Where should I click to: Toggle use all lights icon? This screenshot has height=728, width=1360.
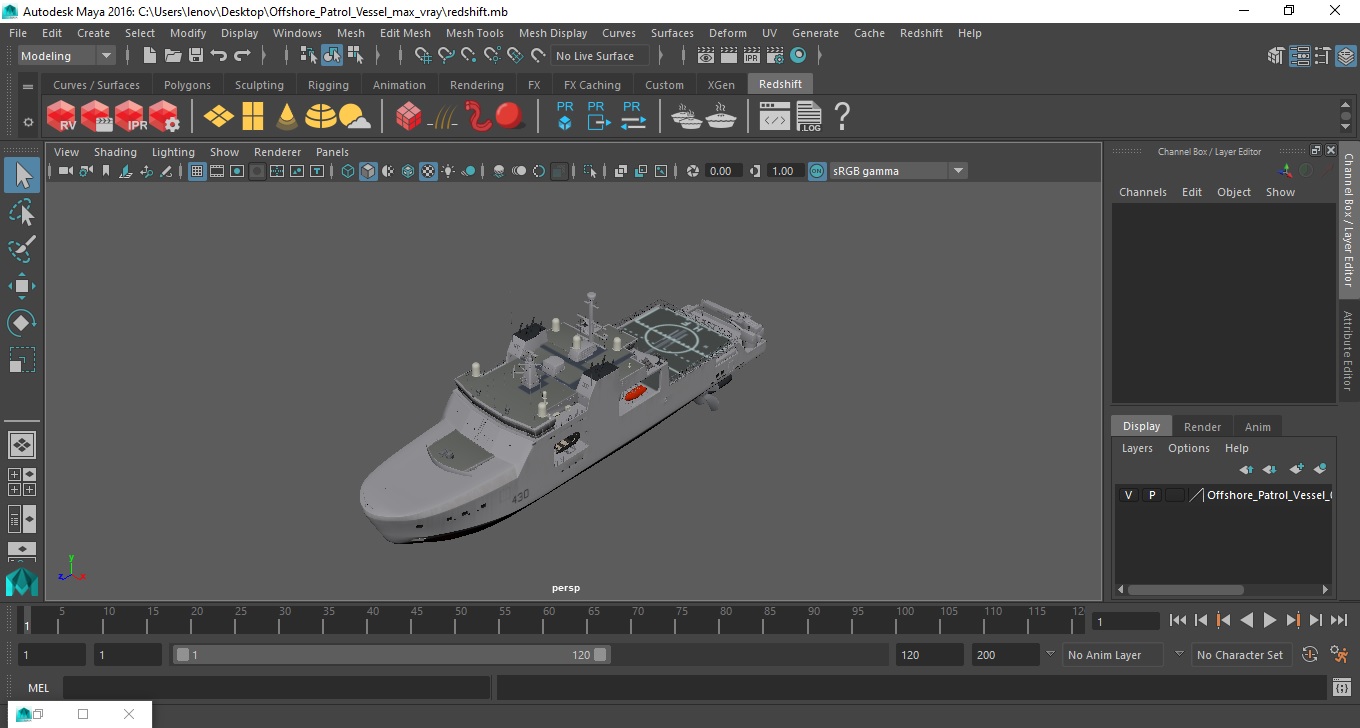pyautogui.click(x=448, y=171)
